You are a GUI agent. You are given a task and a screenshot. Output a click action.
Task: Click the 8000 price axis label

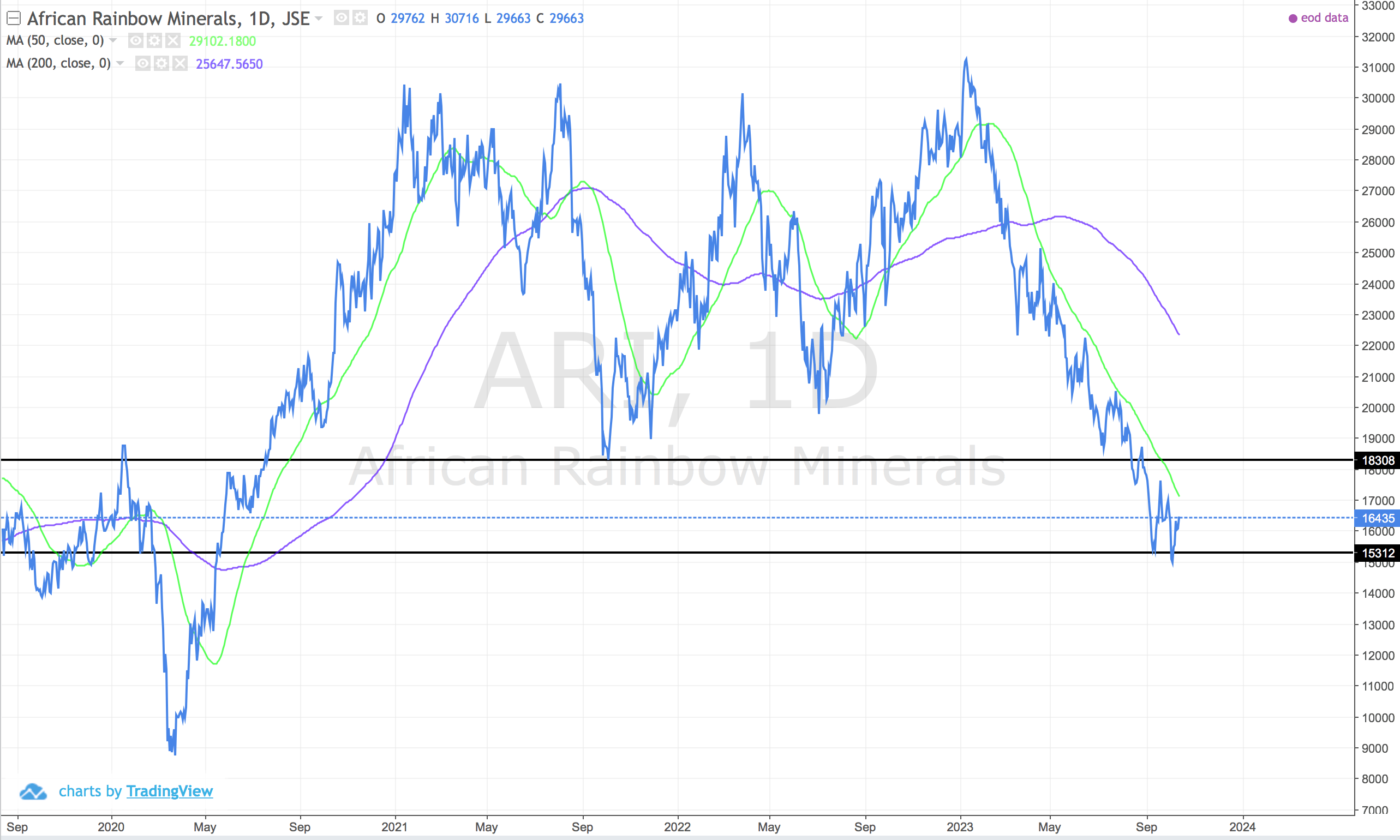pyautogui.click(x=1374, y=779)
